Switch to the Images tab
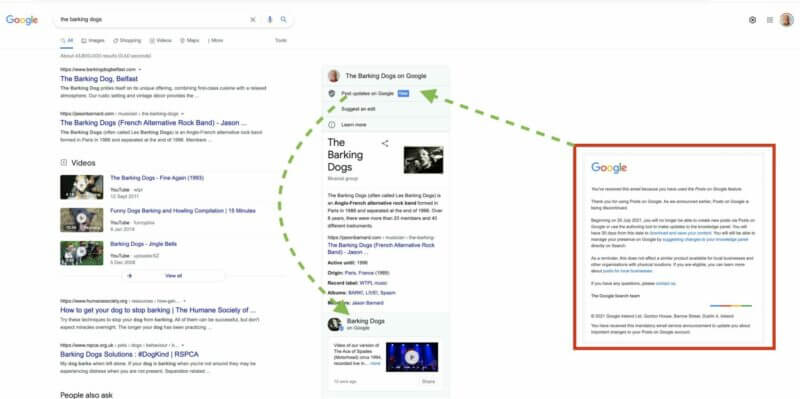 click(93, 40)
